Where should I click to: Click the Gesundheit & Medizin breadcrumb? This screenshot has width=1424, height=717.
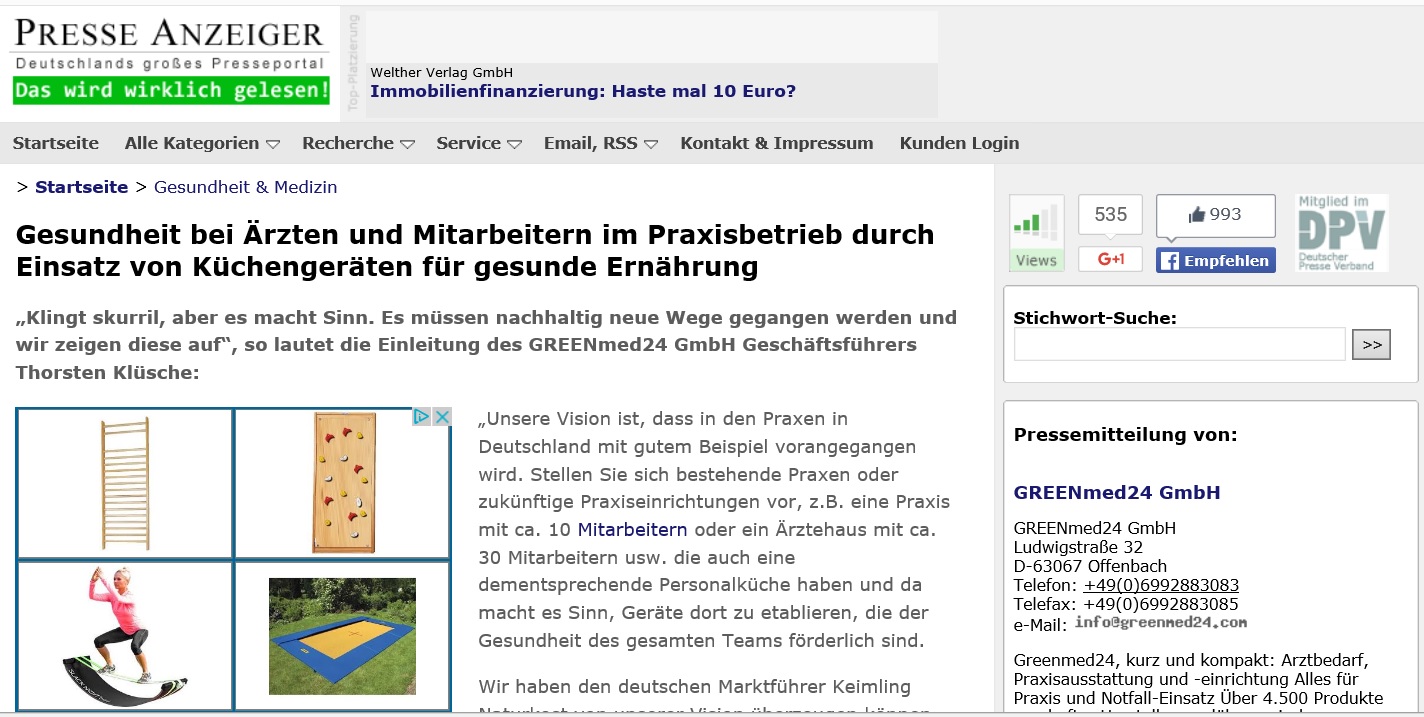pyautogui.click(x=246, y=187)
